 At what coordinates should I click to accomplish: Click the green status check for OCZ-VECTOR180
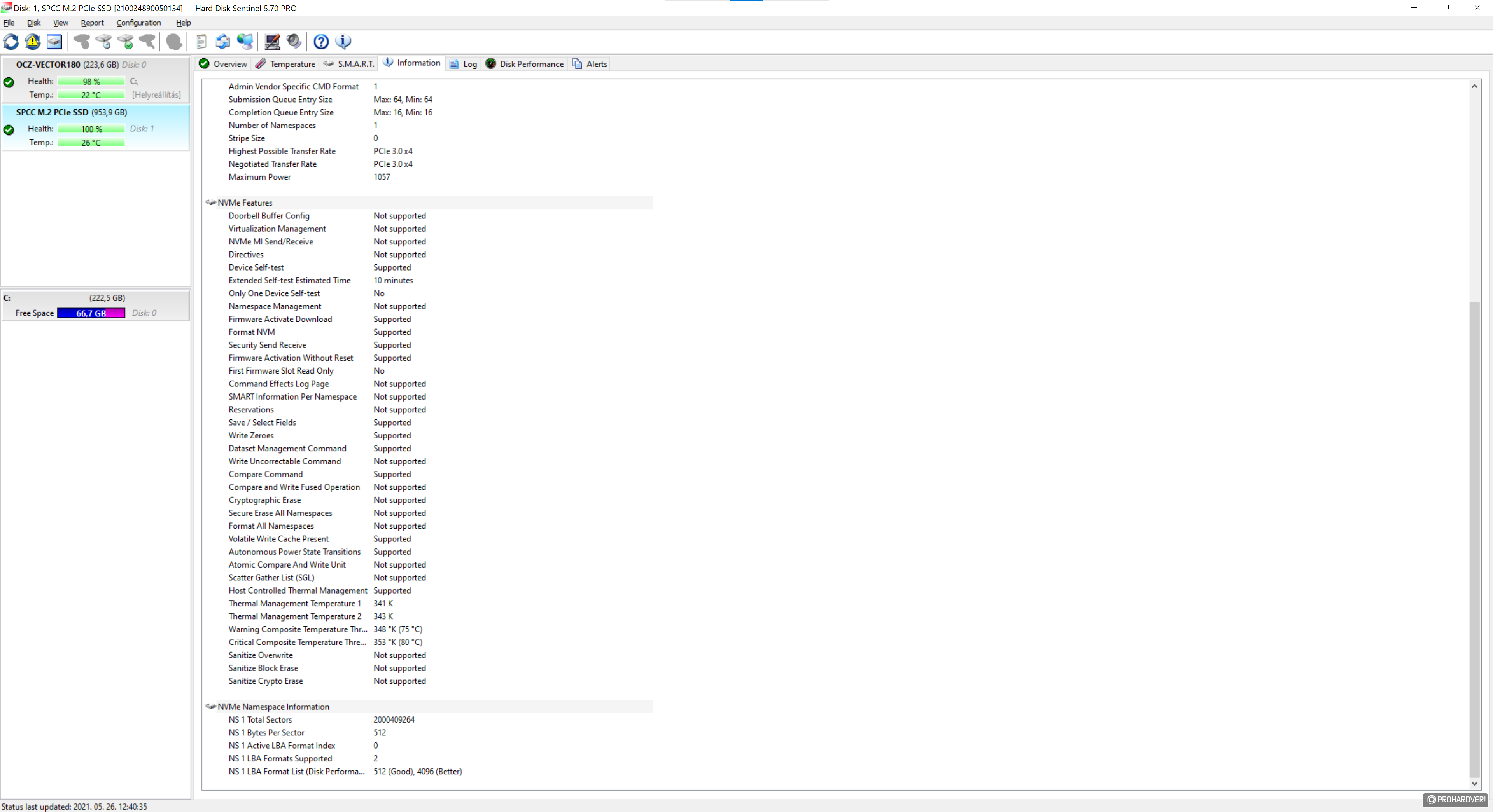click(9, 82)
